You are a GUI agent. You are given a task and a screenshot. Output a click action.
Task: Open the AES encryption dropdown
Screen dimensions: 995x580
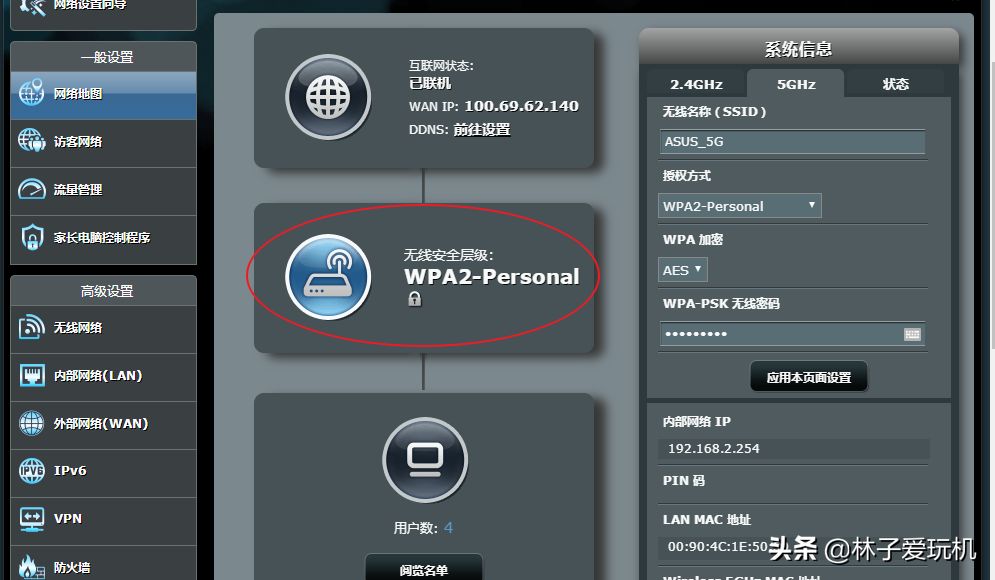click(x=683, y=270)
